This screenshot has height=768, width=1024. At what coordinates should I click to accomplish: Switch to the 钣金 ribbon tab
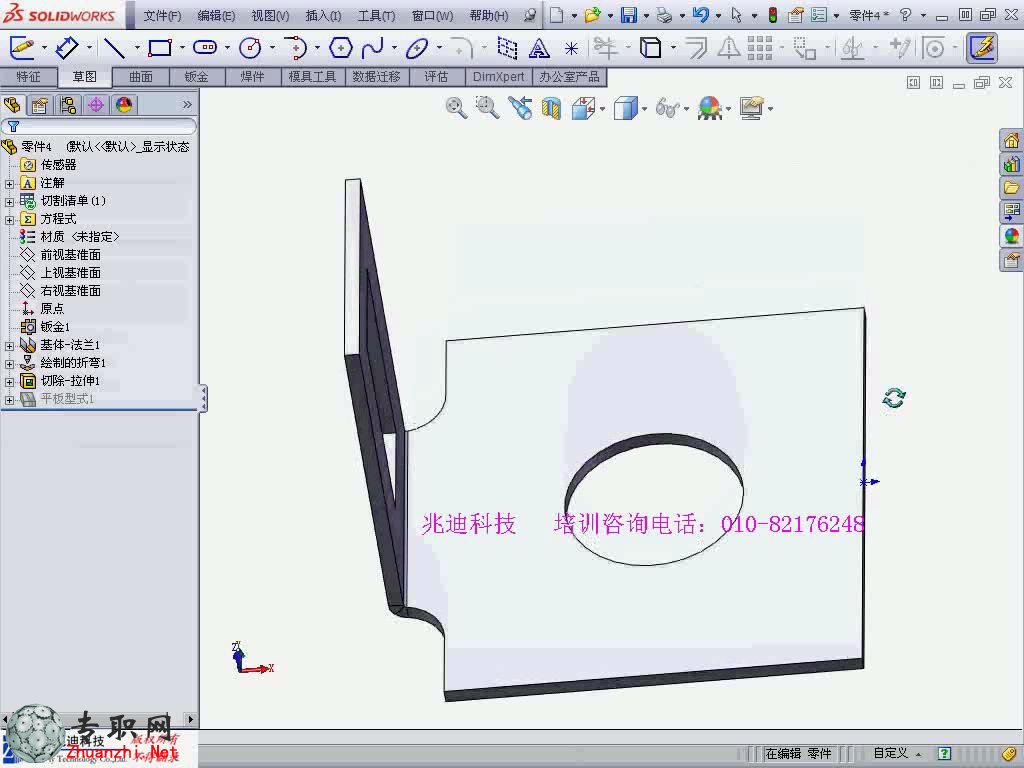coord(197,77)
